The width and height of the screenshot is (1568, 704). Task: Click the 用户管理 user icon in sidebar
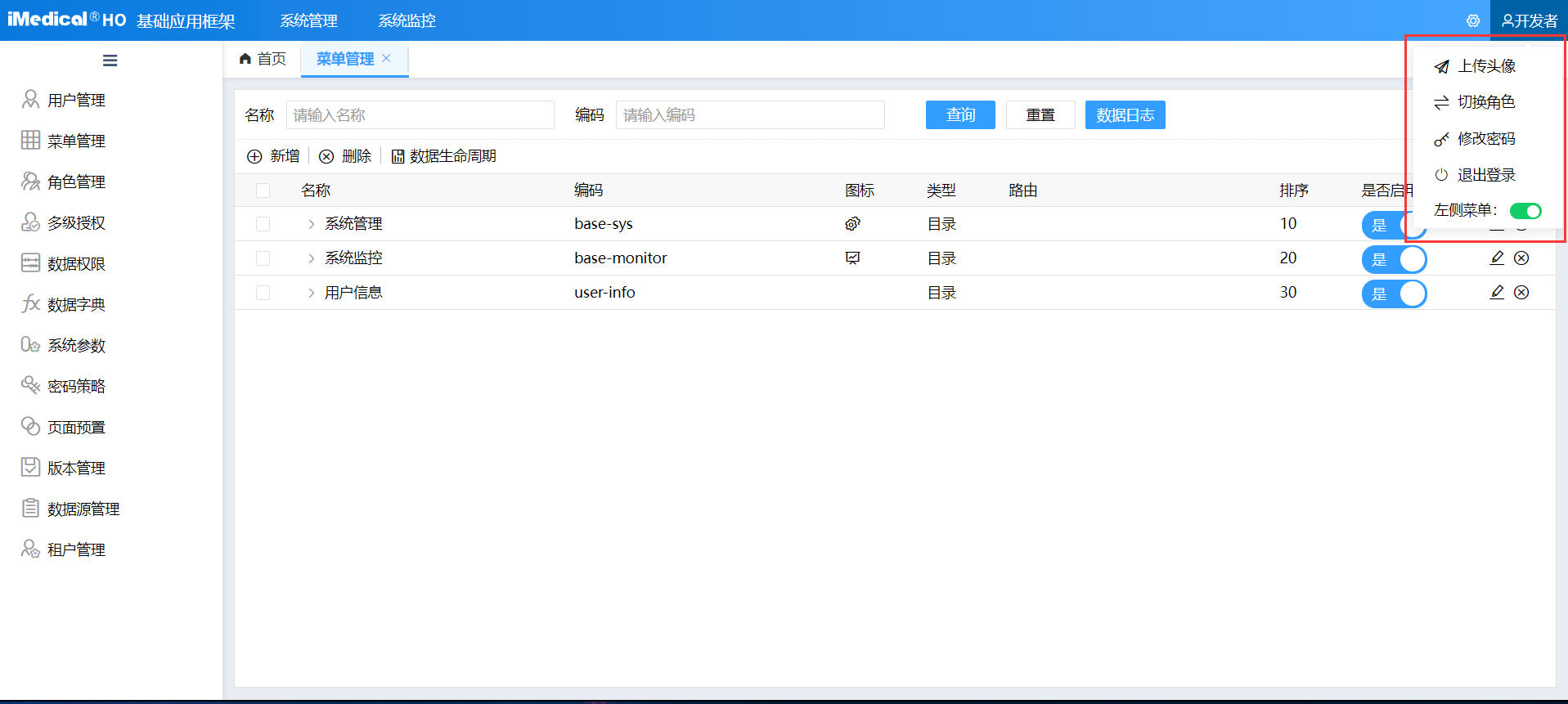30,100
